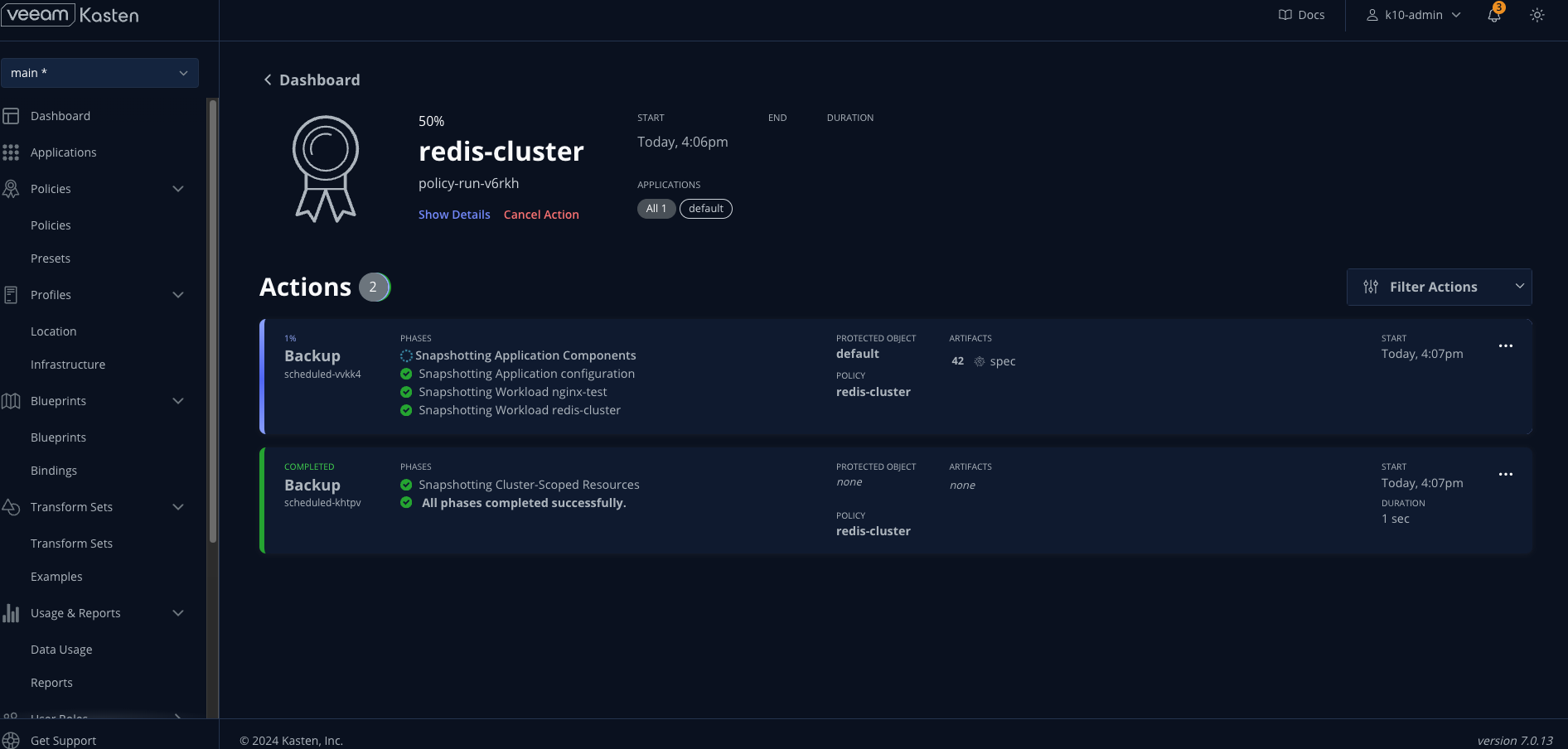Viewport: 1568px width, 749px height.
Task: Collapse the Transform Sets section chevron
Action: click(178, 507)
